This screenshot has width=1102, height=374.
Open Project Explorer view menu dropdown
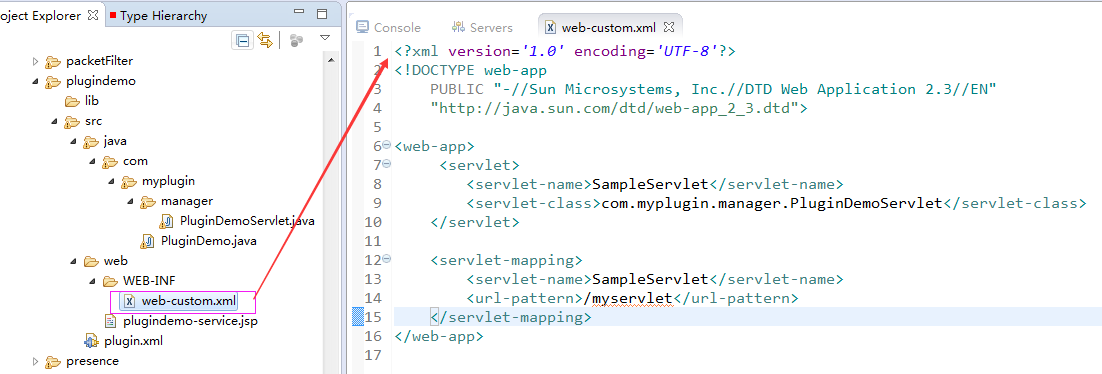coord(324,39)
